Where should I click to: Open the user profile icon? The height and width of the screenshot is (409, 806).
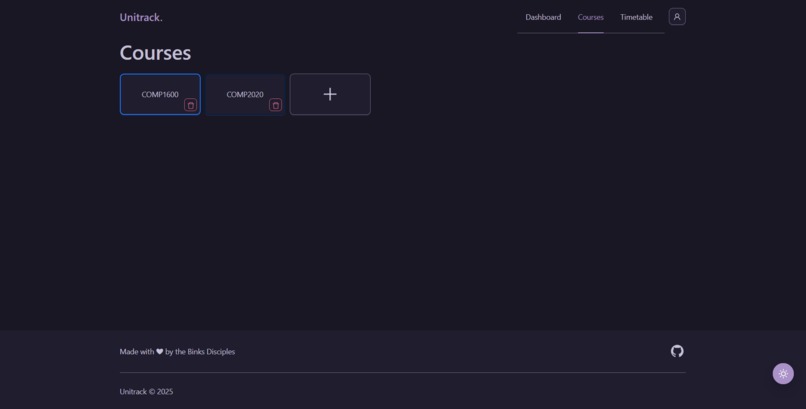point(677,17)
